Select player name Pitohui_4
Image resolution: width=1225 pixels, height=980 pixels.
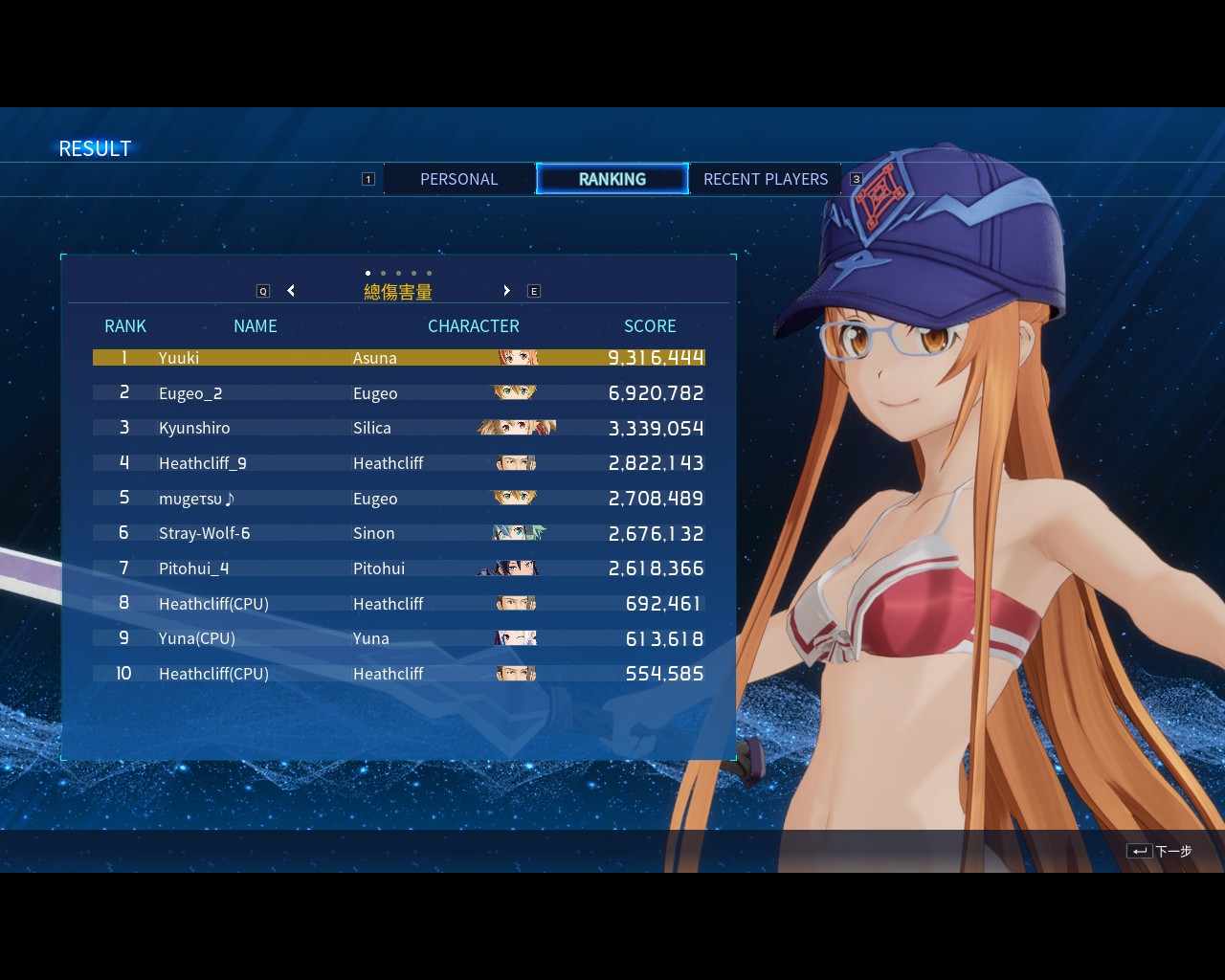click(194, 568)
